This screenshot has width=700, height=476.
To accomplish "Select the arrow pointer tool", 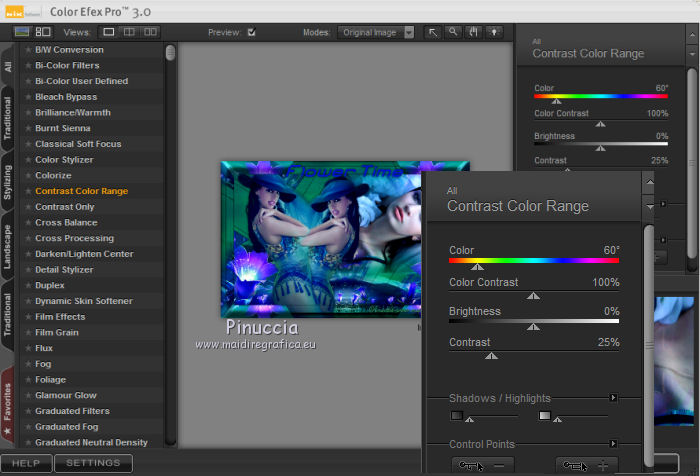I will (x=434, y=32).
